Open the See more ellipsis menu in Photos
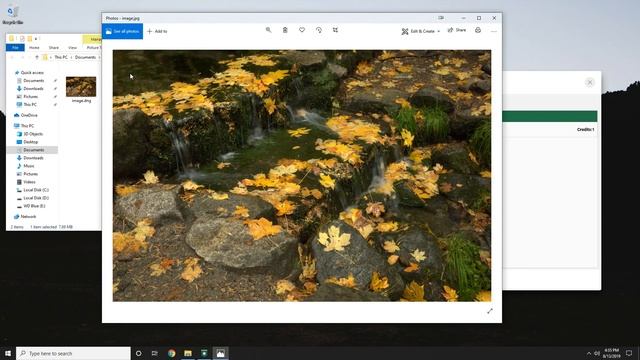The image size is (640, 360). 494,31
